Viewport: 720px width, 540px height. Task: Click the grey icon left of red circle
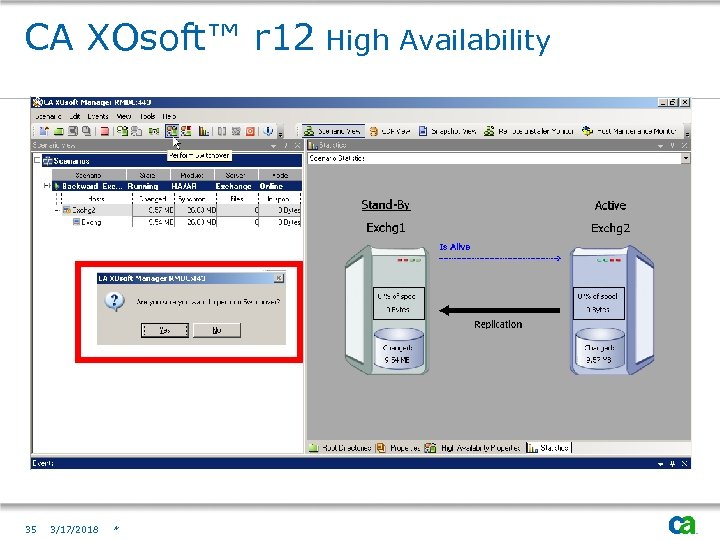(236, 131)
